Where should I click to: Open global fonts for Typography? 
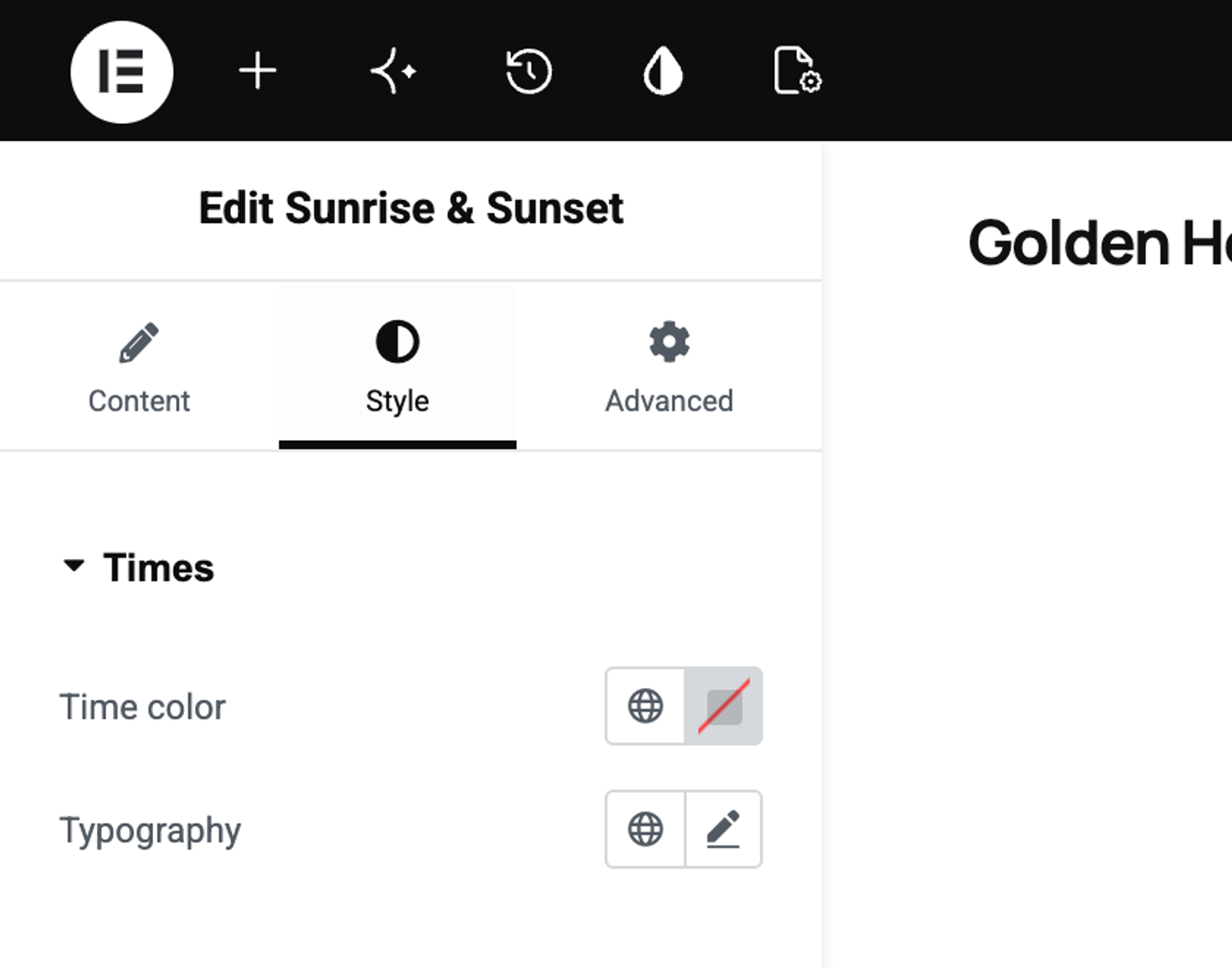pyautogui.click(x=645, y=829)
